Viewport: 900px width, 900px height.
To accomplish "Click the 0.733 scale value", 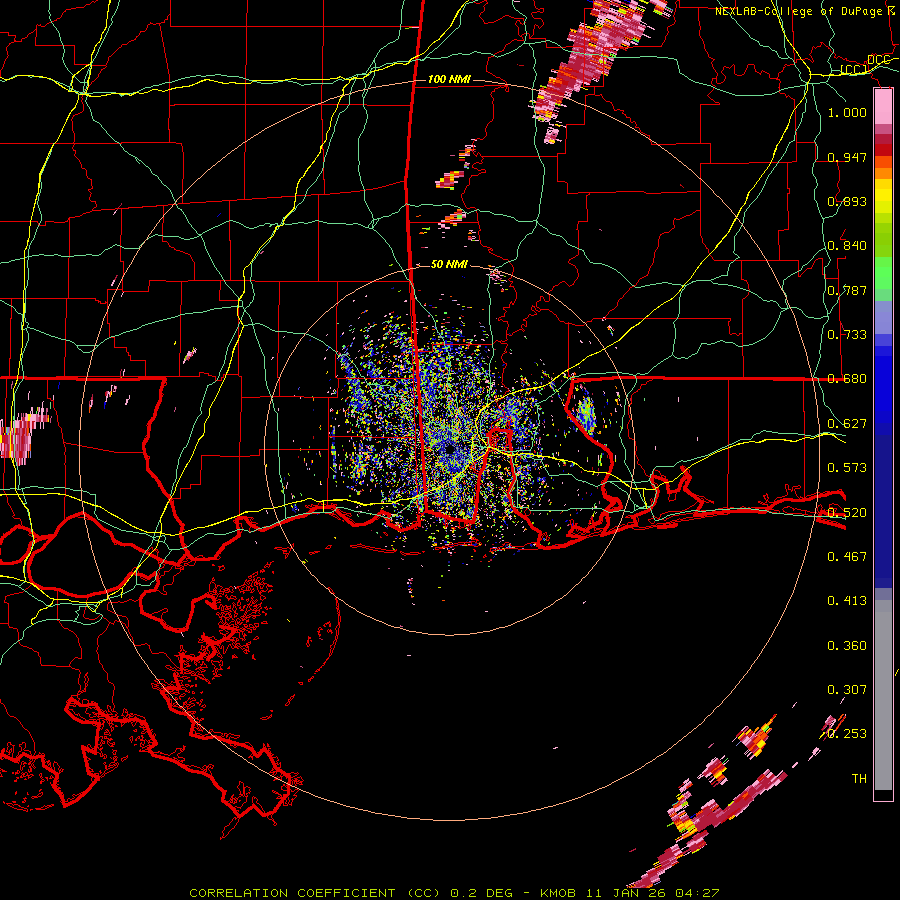I will 847,335.
